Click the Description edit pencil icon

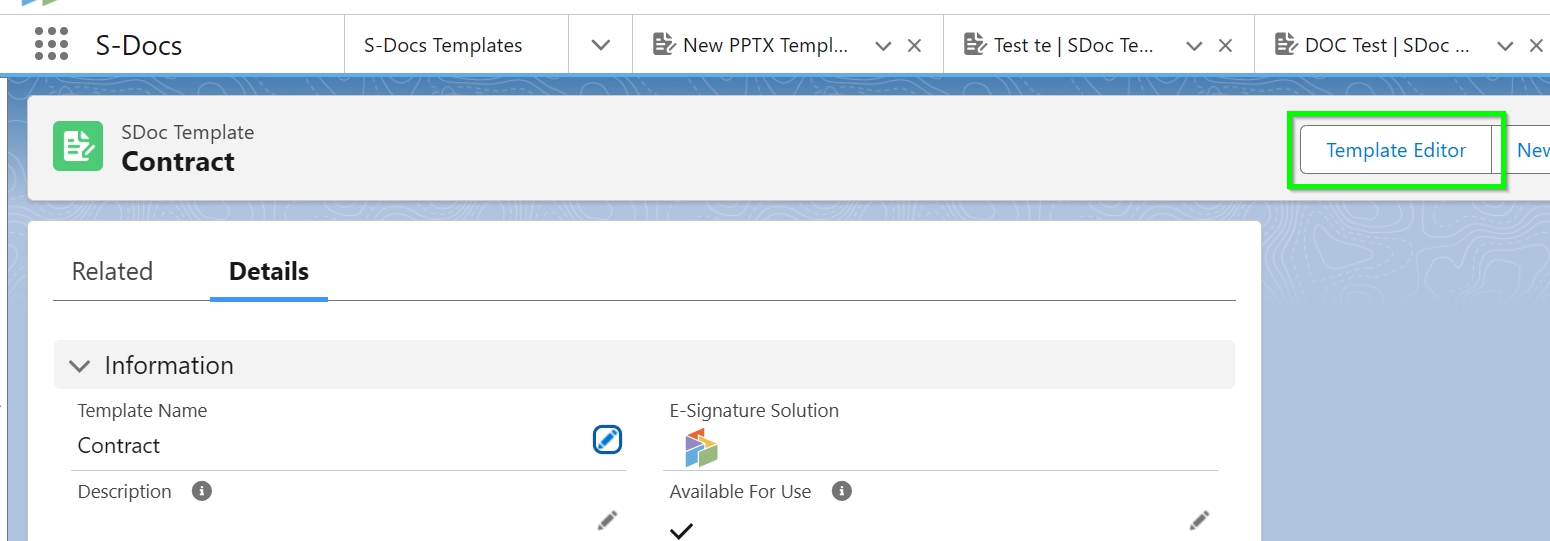pos(607,520)
